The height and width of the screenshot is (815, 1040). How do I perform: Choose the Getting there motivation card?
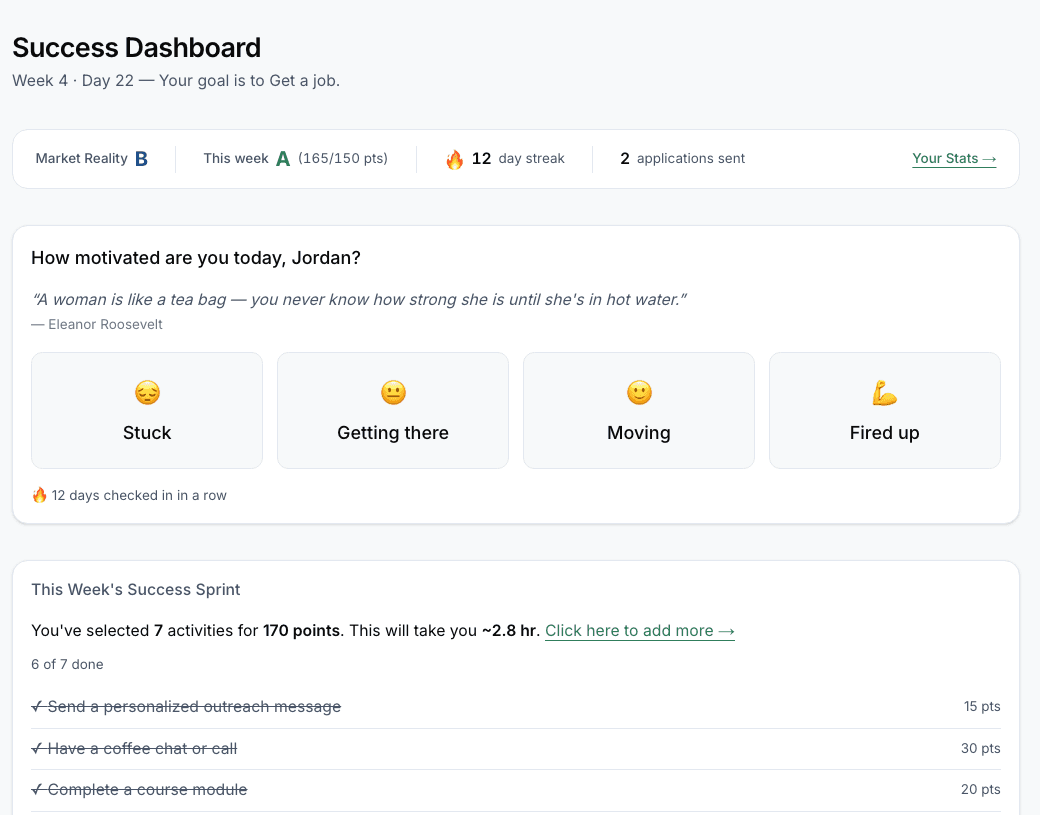coord(393,410)
